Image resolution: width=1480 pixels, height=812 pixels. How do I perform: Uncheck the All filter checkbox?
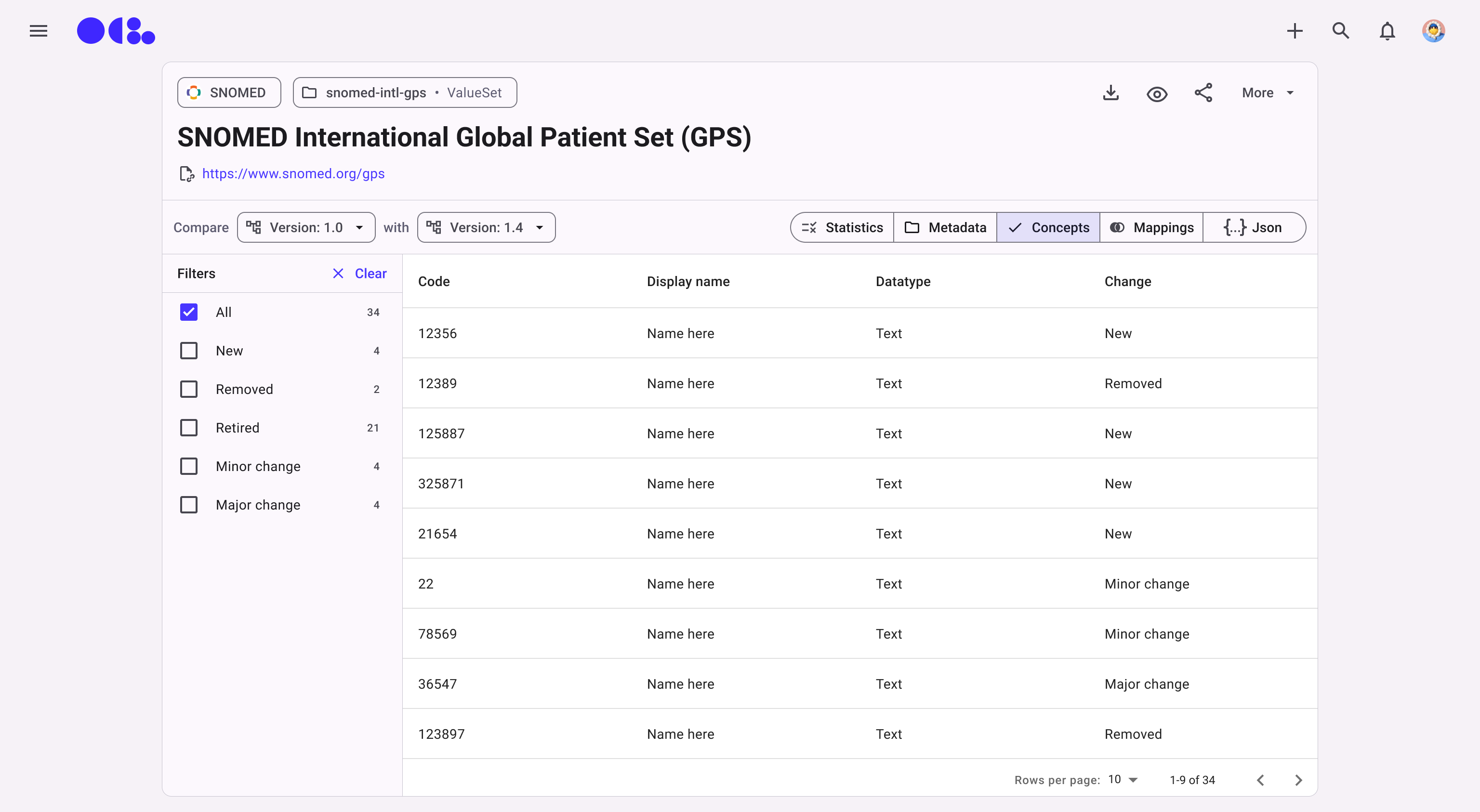pyautogui.click(x=189, y=312)
